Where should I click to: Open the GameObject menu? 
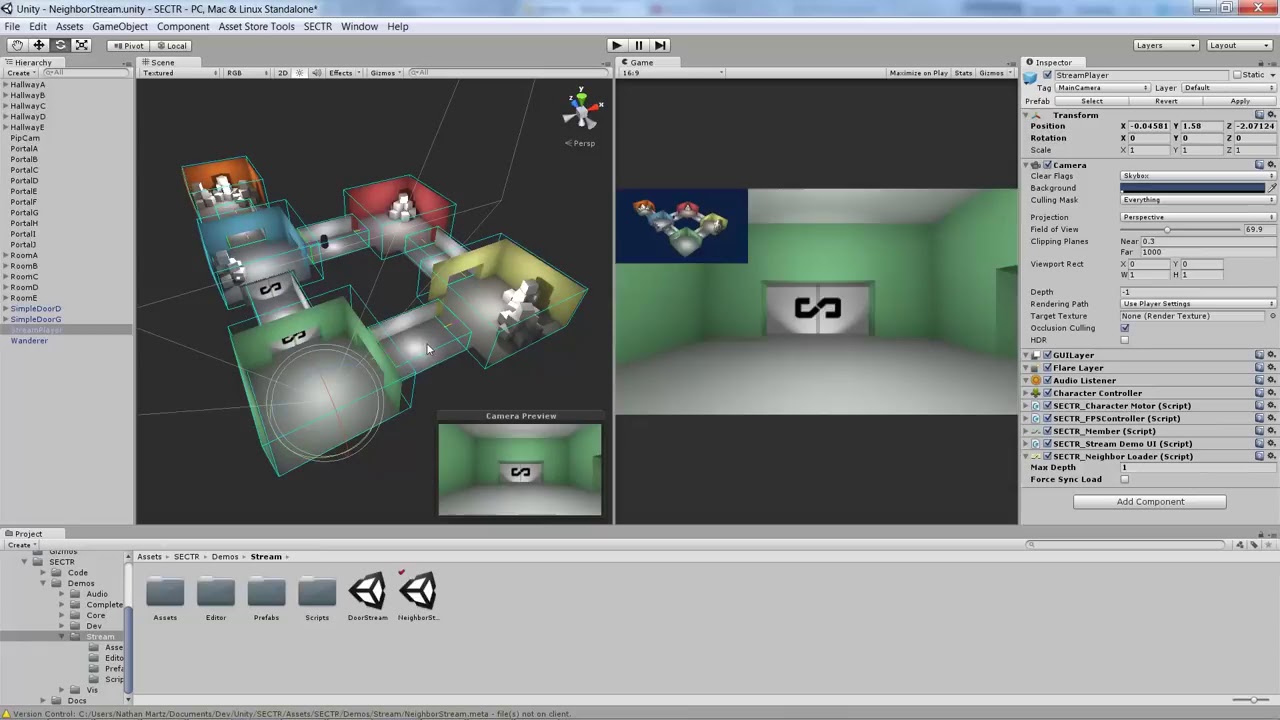click(x=120, y=26)
